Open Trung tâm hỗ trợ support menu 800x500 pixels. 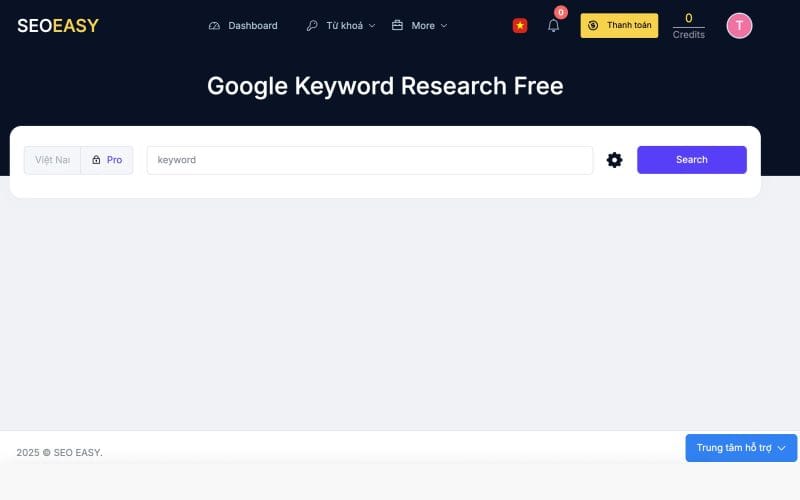(x=741, y=448)
